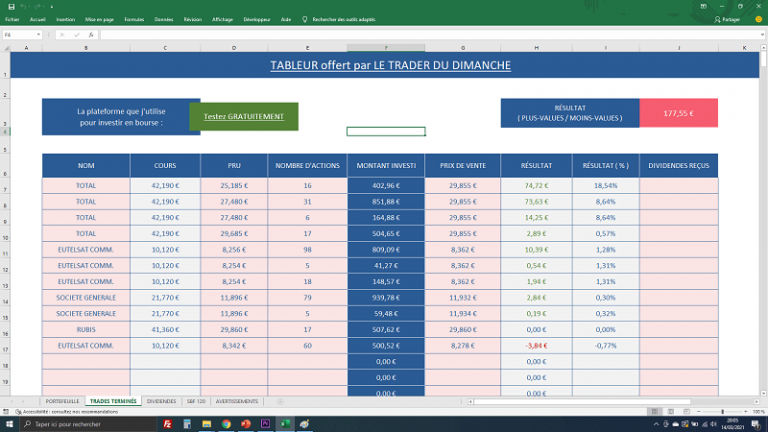The height and width of the screenshot is (432, 768).
Task: Open the Formules ribbon tab
Action: pyautogui.click(x=134, y=19)
